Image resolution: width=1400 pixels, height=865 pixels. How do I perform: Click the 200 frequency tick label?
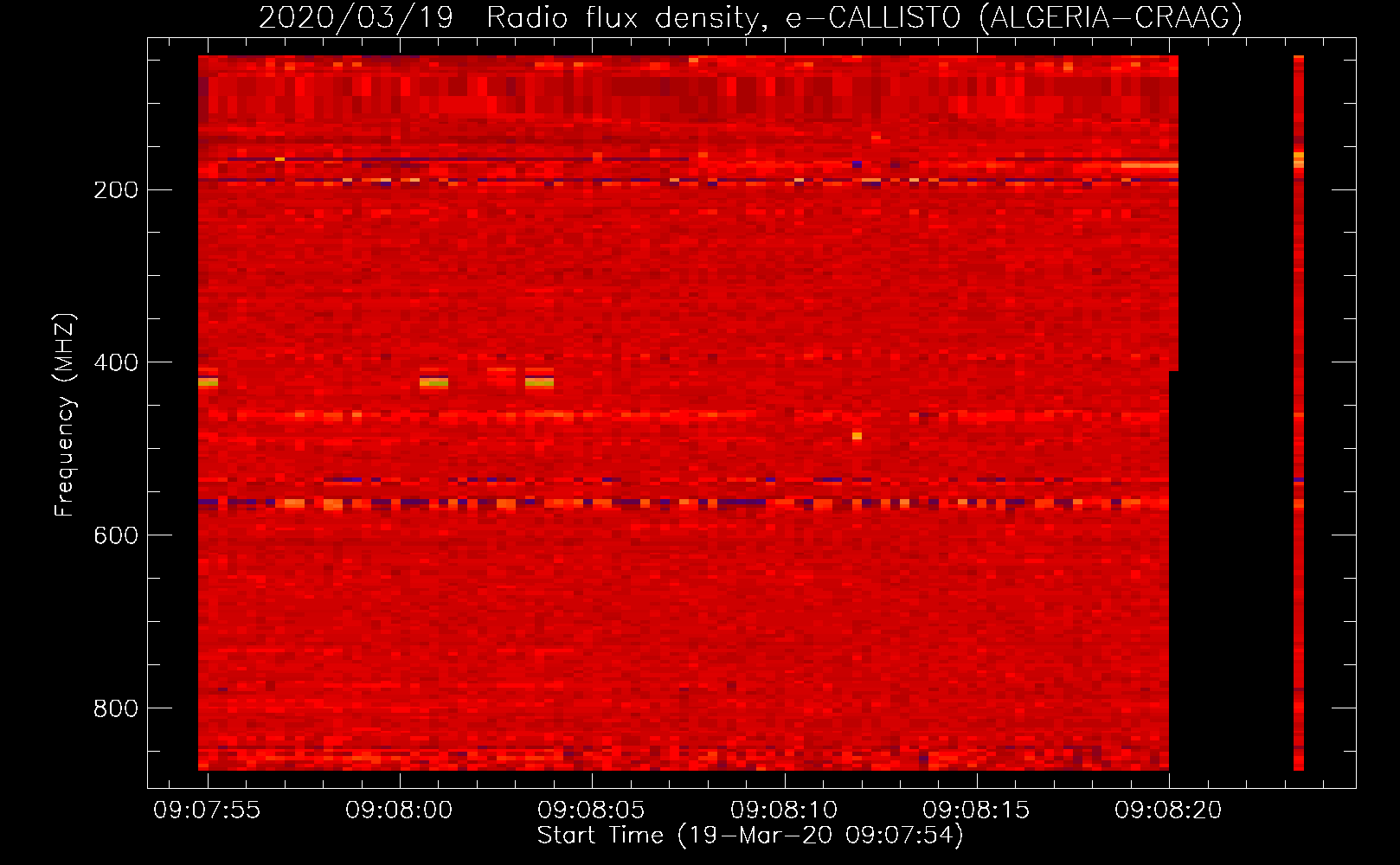(x=116, y=189)
